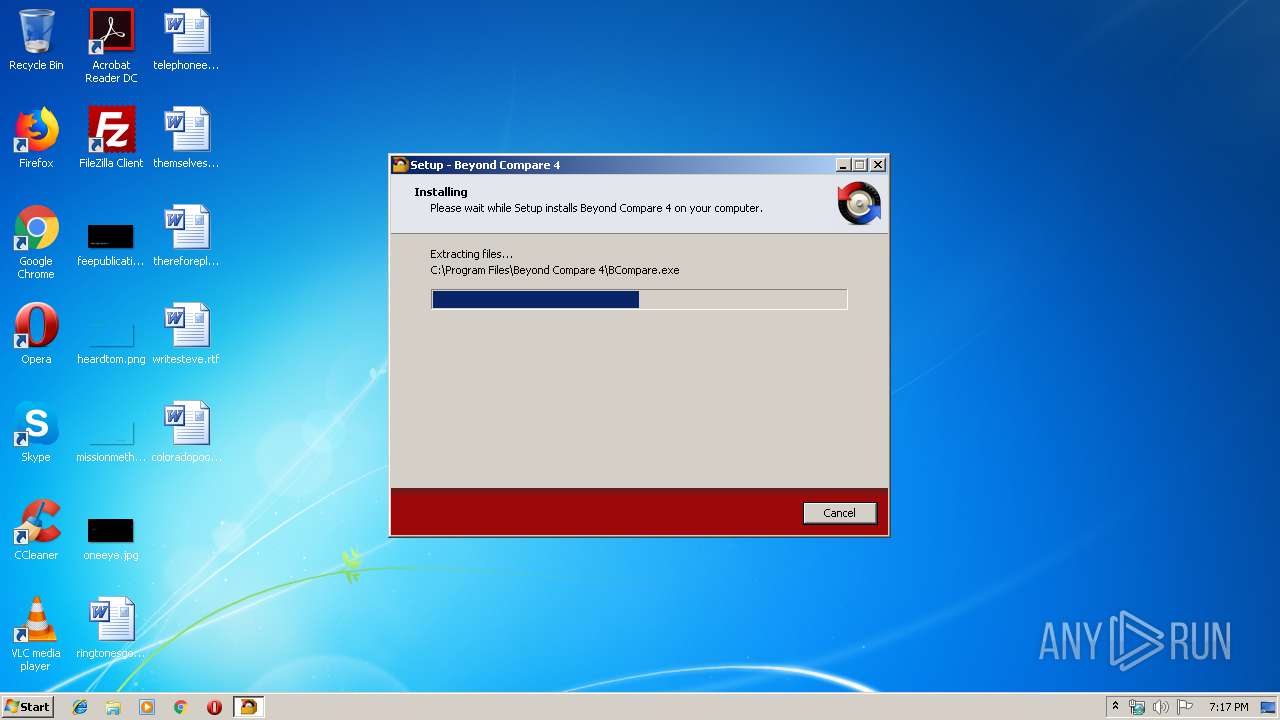Open the Recycle Bin desktop icon
This screenshot has height=720, width=1280.
[x=36, y=40]
